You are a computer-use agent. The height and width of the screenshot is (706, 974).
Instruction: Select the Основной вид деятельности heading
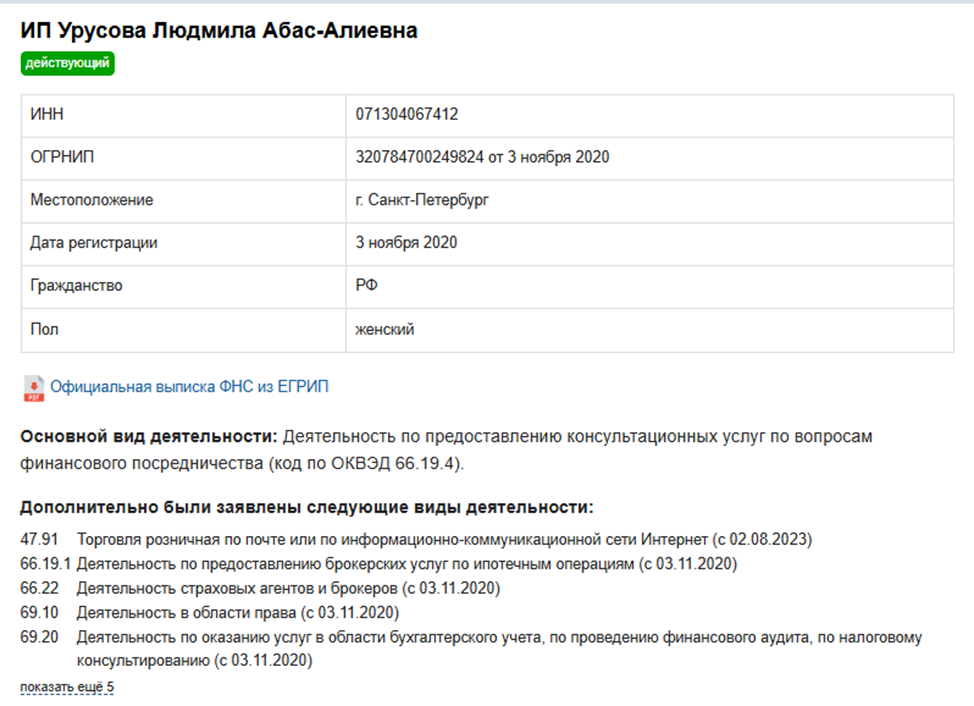(130, 437)
